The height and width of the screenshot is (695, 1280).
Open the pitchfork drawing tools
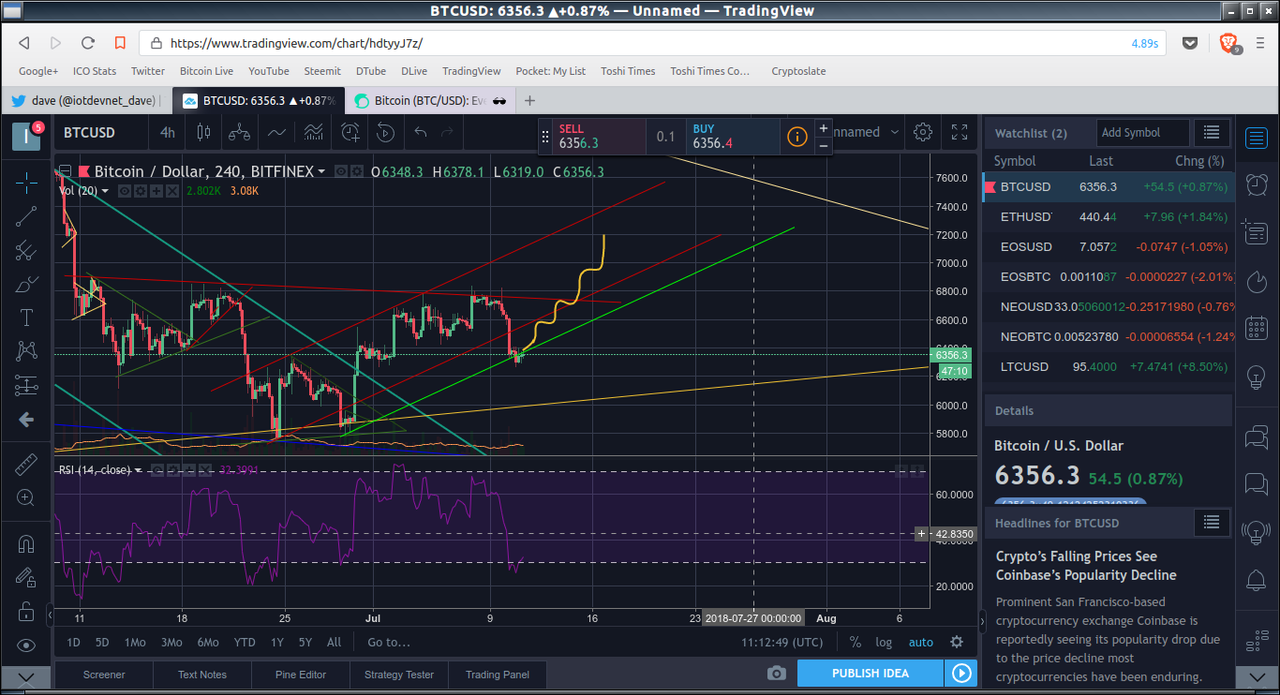pyautogui.click(x=26, y=250)
